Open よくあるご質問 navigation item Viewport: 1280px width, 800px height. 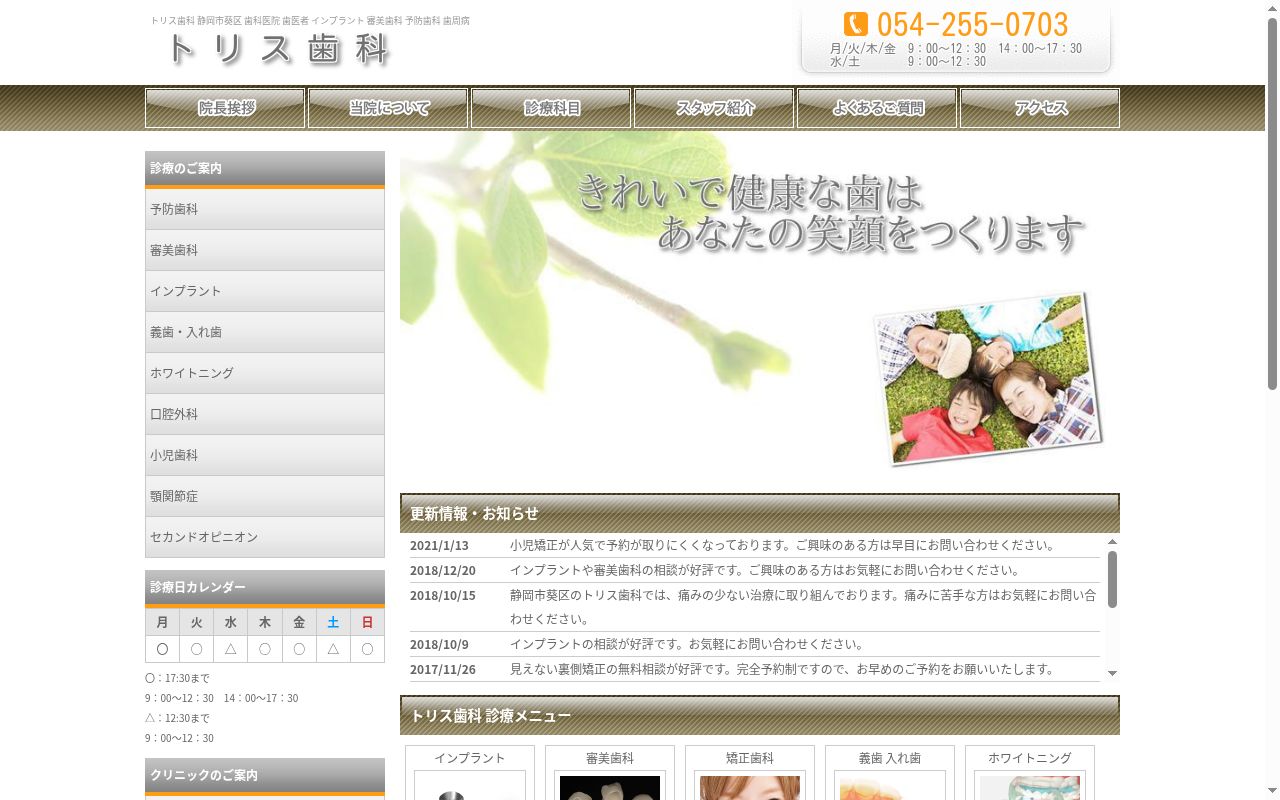tap(877, 108)
